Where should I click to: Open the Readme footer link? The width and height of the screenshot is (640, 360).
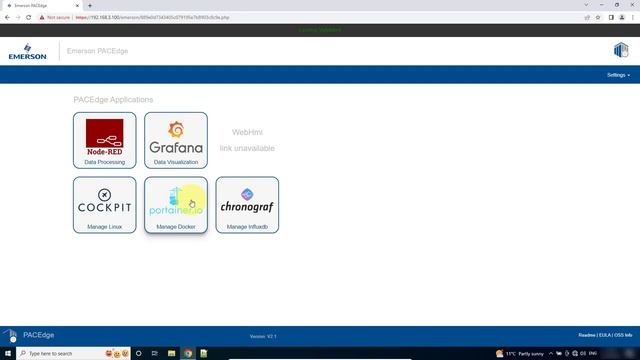587,335
